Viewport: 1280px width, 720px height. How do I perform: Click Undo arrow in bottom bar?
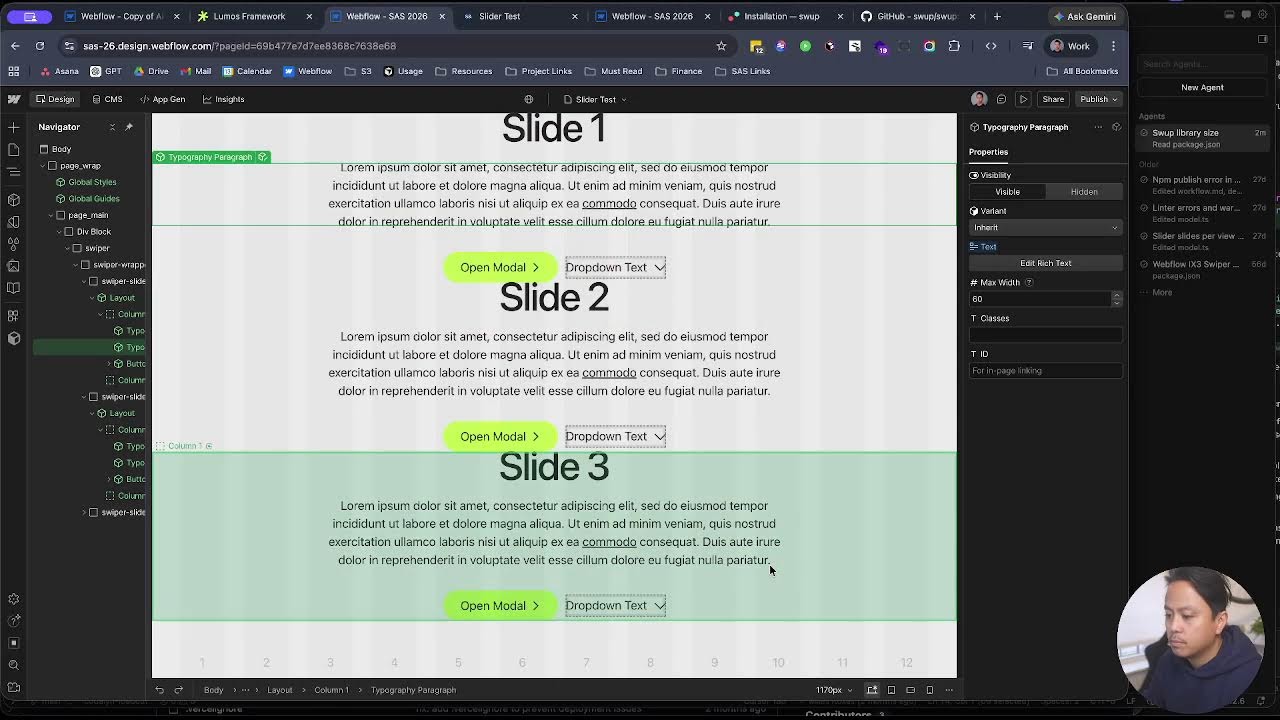point(159,690)
